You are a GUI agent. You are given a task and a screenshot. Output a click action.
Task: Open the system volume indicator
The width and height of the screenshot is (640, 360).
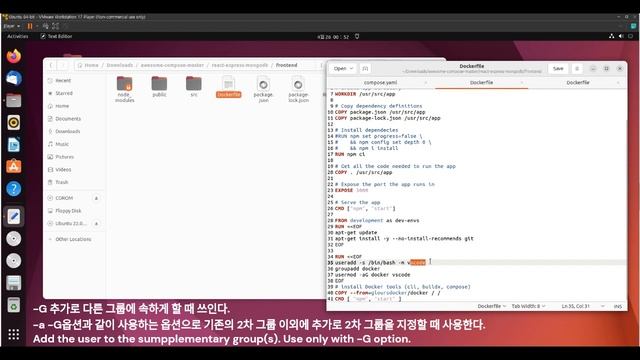pos(621,36)
